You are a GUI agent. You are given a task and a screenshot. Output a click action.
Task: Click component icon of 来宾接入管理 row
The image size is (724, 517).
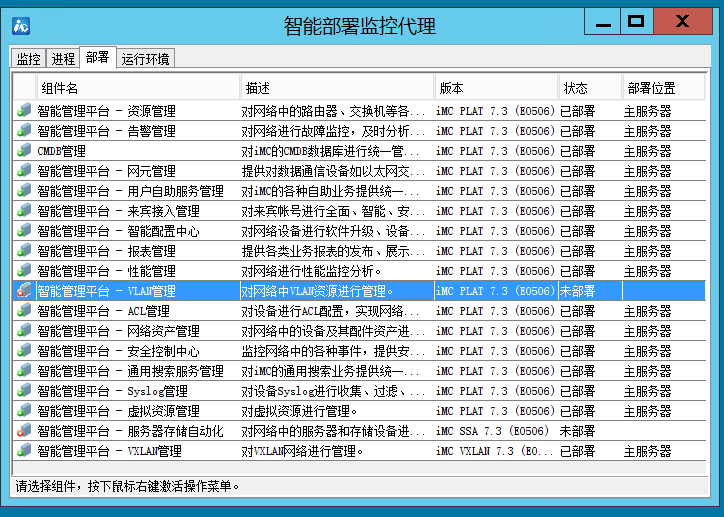point(24,211)
